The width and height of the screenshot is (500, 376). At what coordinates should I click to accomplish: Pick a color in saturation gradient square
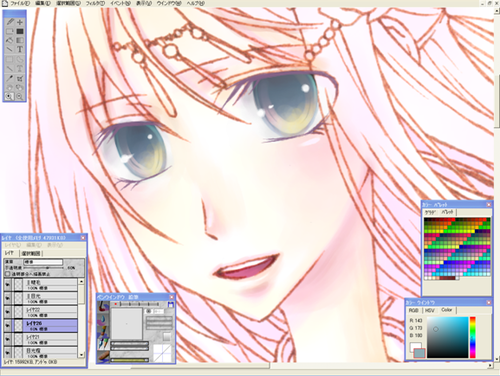point(448,337)
